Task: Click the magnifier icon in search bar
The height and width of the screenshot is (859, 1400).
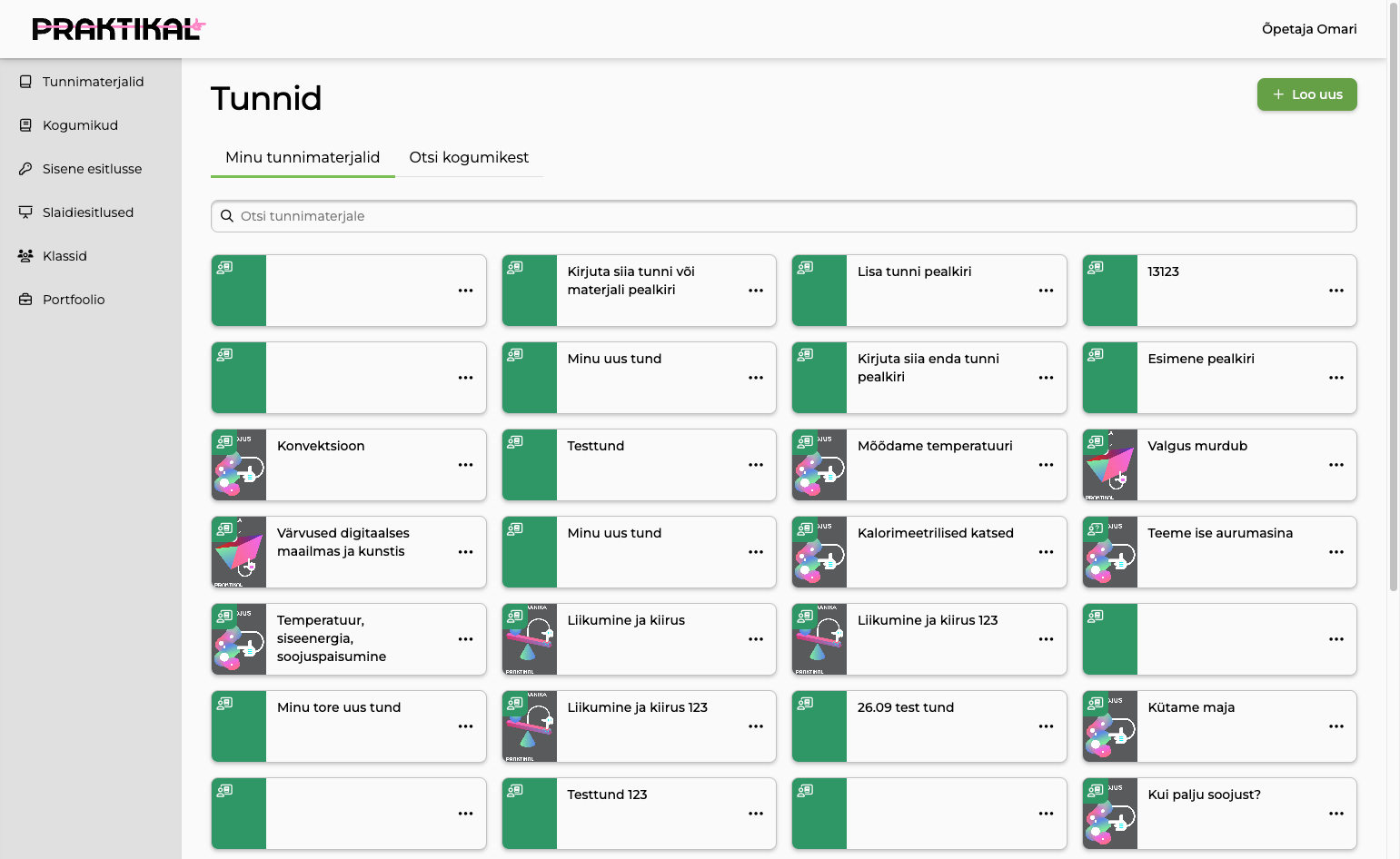Action: pos(227,216)
